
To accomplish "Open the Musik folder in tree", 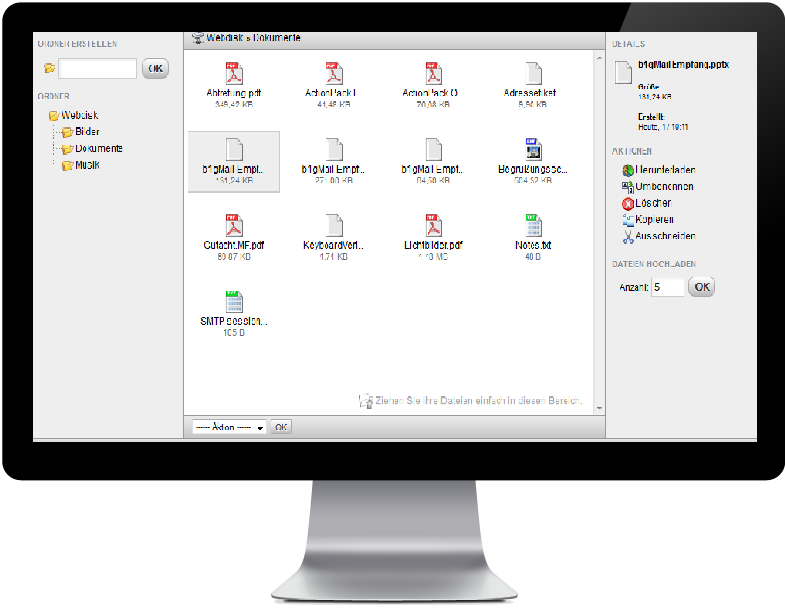I will coord(86,165).
